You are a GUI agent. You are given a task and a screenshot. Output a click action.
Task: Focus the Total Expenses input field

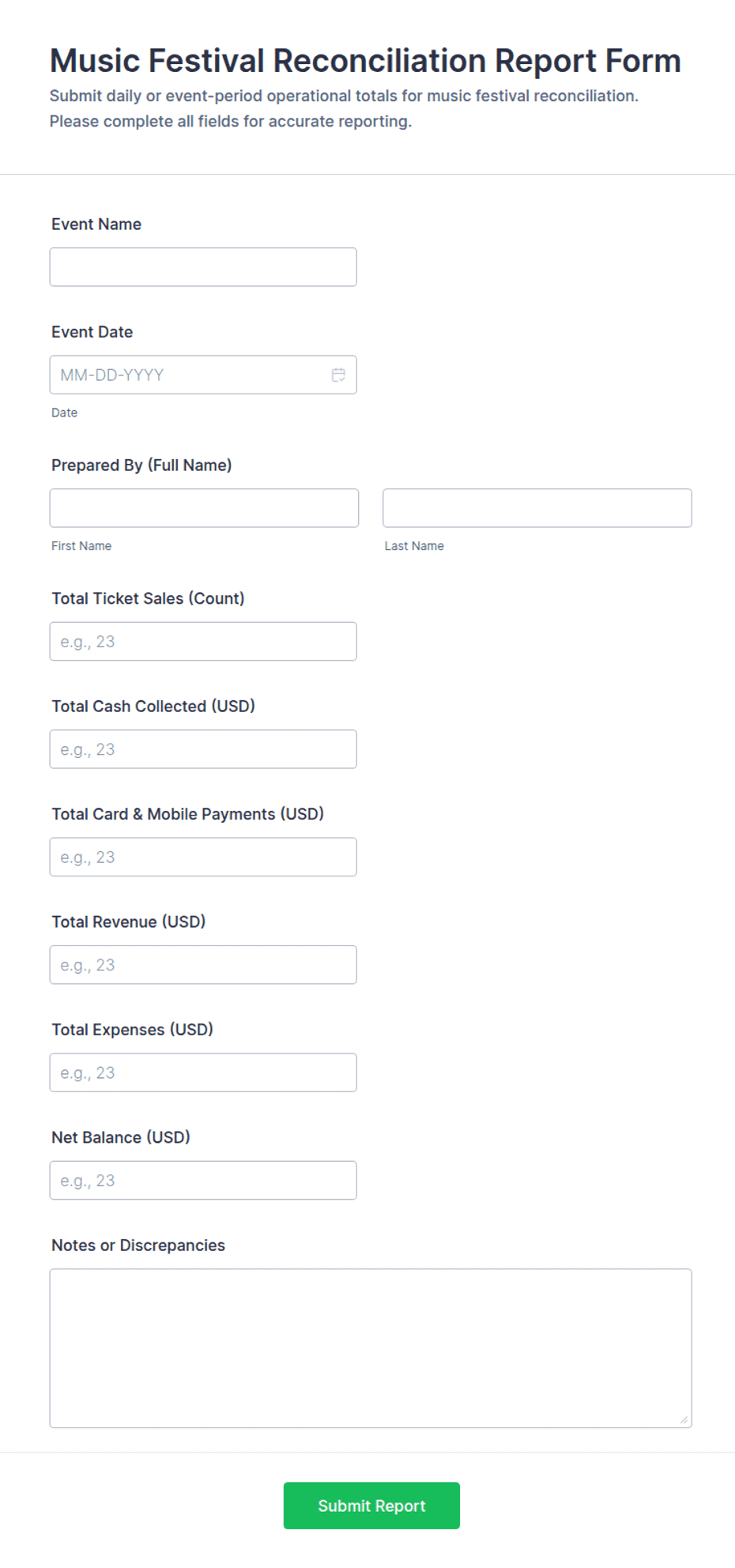click(x=203, y=1072)
